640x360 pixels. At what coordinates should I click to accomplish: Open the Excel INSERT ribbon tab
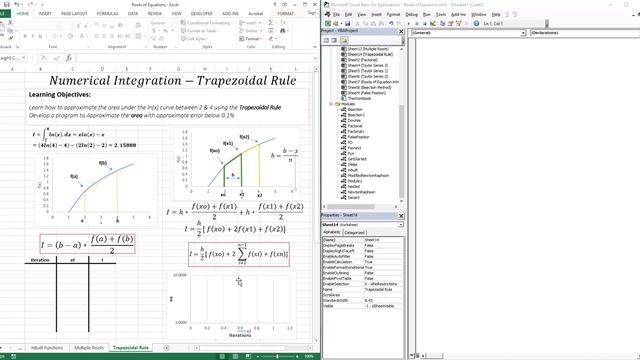pos(45,13)
